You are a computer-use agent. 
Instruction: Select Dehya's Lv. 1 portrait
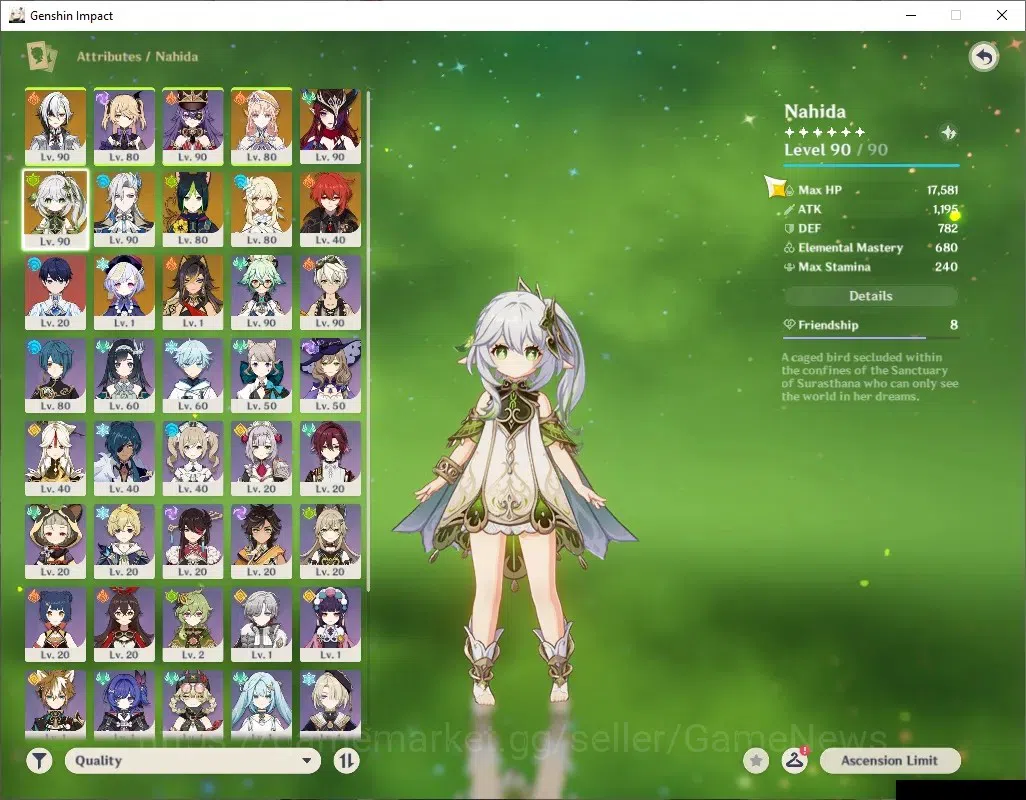click(x=193, y=292)
